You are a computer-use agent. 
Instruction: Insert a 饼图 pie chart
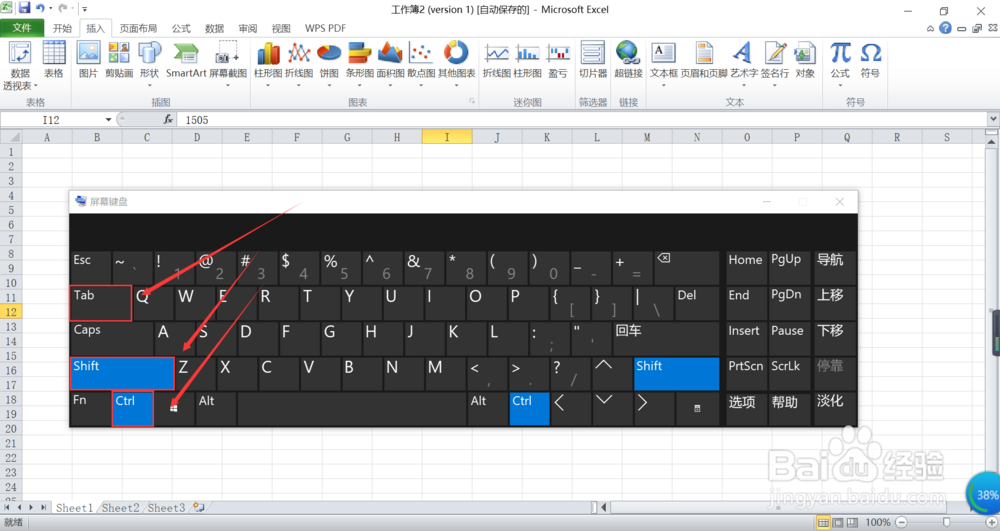click(x=329, y=64)
